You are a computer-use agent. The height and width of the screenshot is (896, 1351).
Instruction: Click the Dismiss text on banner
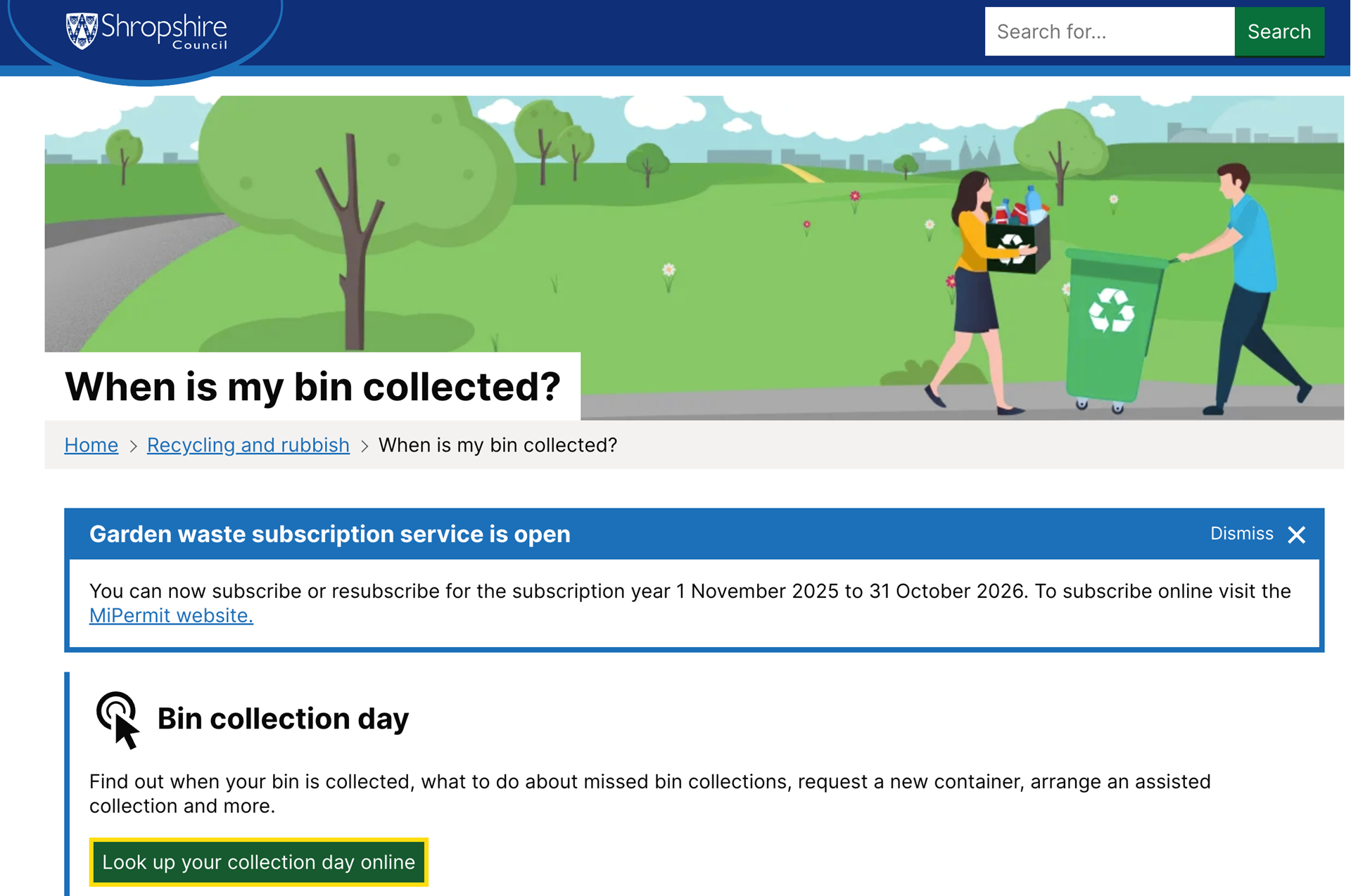[x=1241, y=534]
